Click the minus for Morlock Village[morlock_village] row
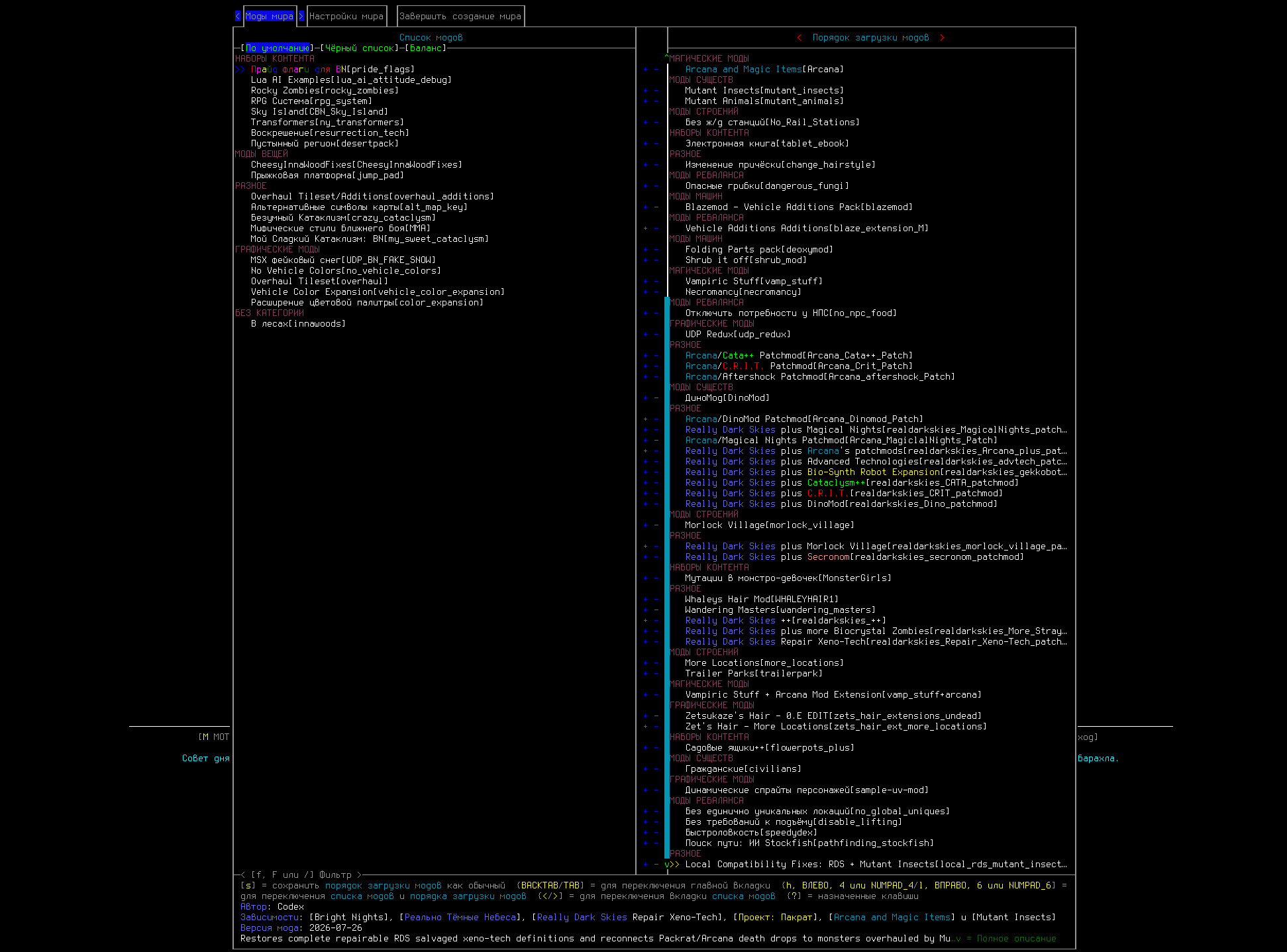The image size is (1287, 952). click(x=656, y=525)
